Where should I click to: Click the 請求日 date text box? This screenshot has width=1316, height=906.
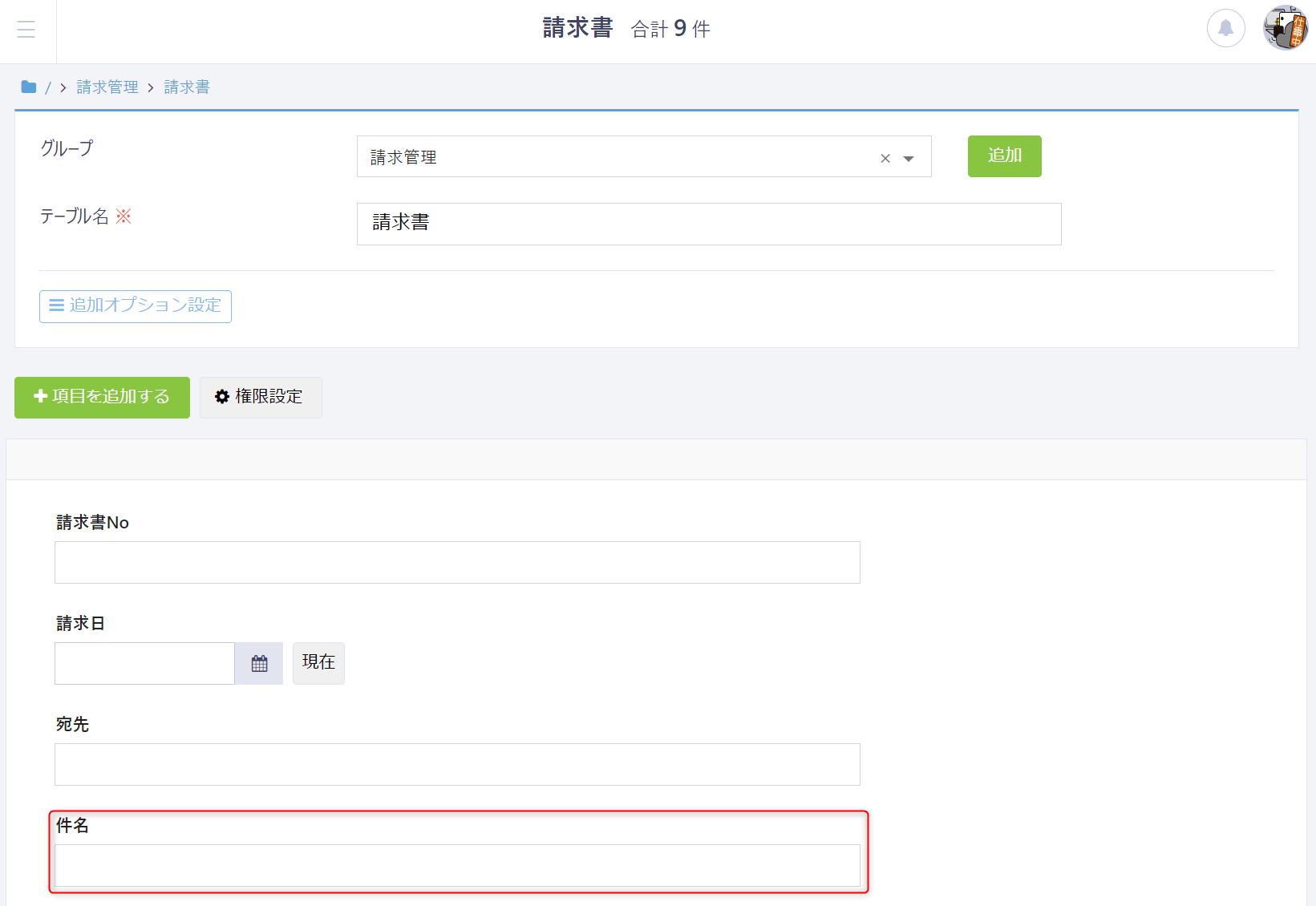[144, 663]
